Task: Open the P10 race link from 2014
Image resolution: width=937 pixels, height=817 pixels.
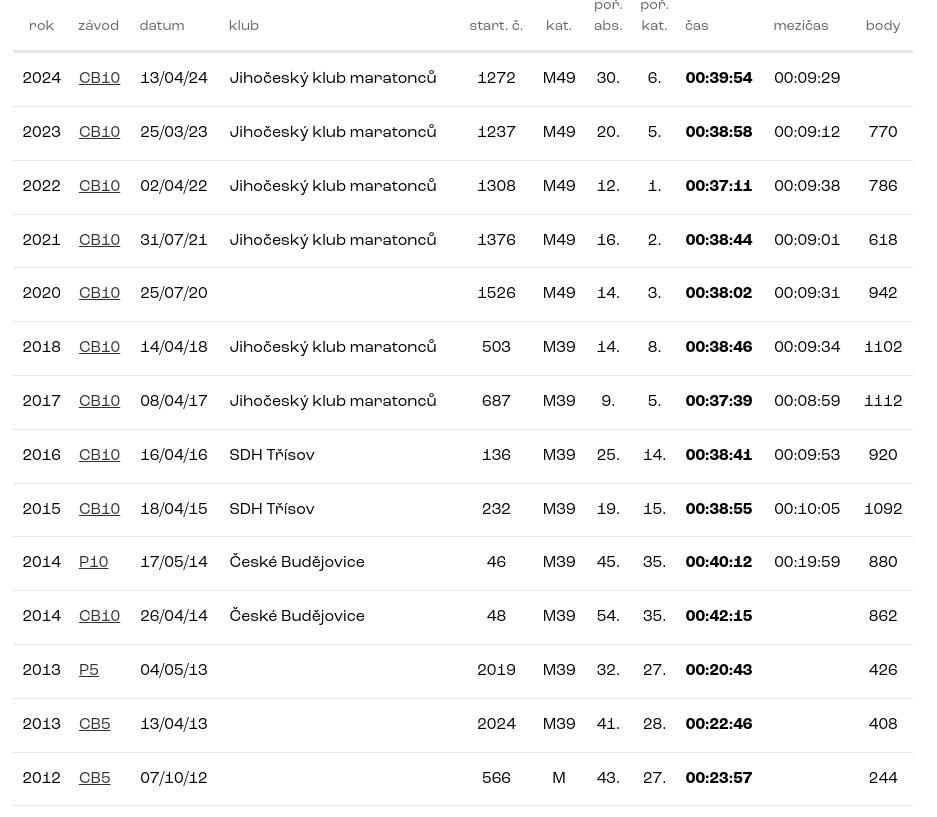Action: [93, 563]
